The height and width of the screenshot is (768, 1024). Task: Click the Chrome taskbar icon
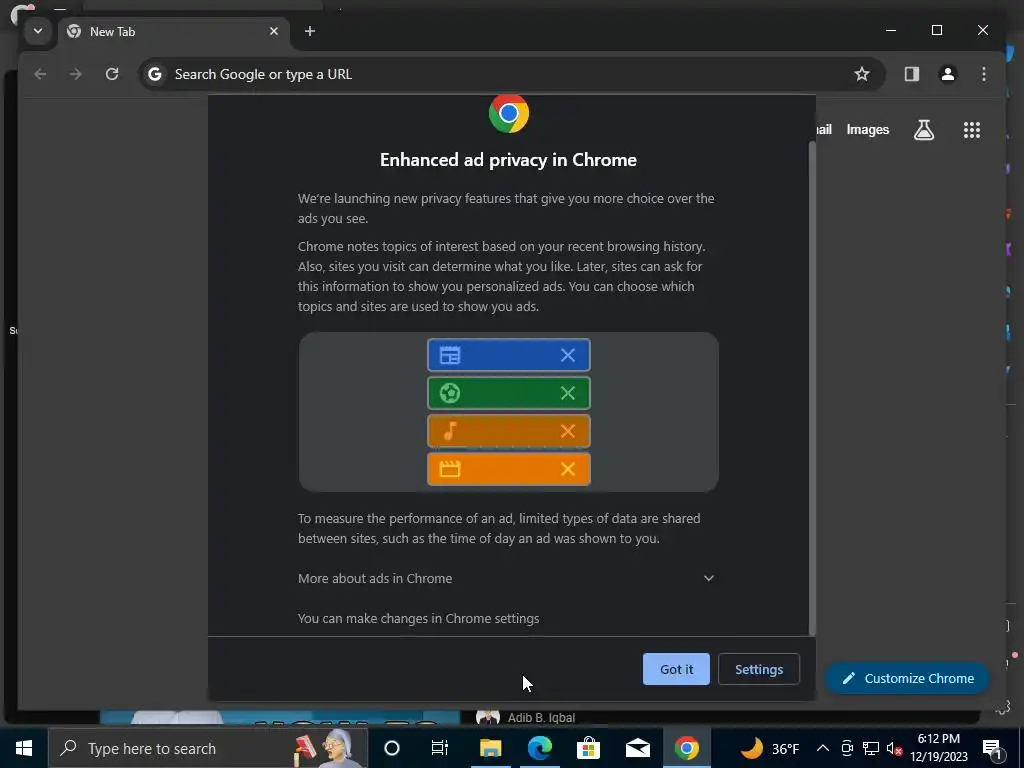pyautogui.click(x=686, y=748)
